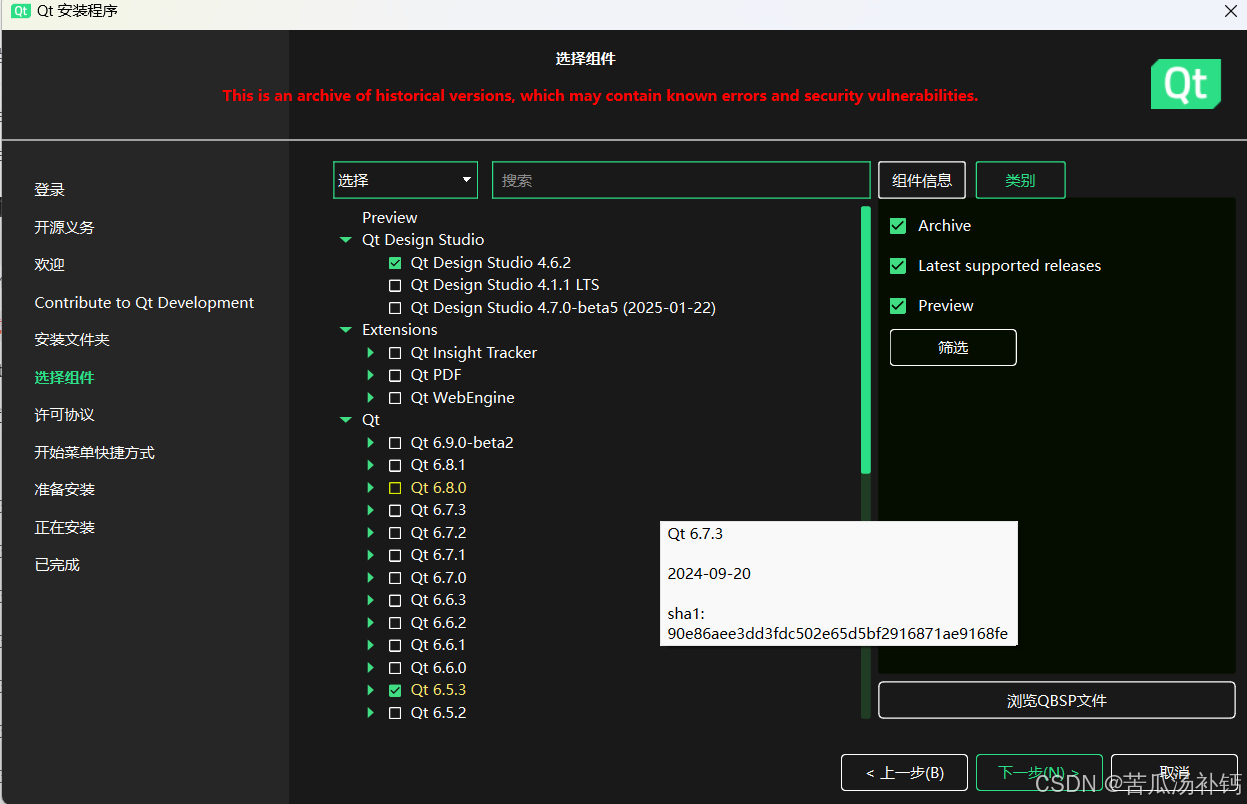Screen dimensions: 1247x804
Task: Check the Qt 6.6.3 checkbox
Action: coord(395,601)
